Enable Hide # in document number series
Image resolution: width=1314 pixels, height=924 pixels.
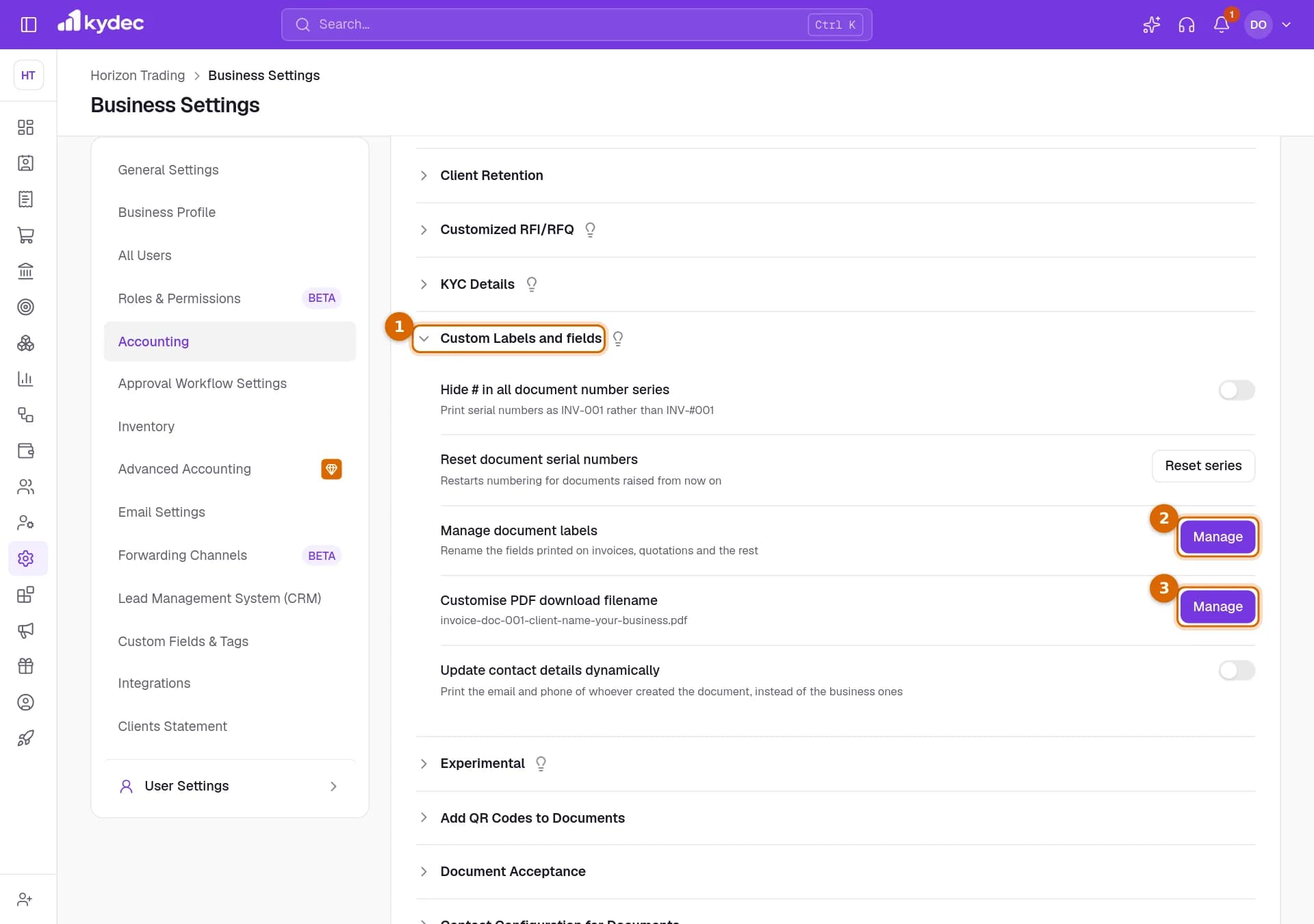point(1237,390)
